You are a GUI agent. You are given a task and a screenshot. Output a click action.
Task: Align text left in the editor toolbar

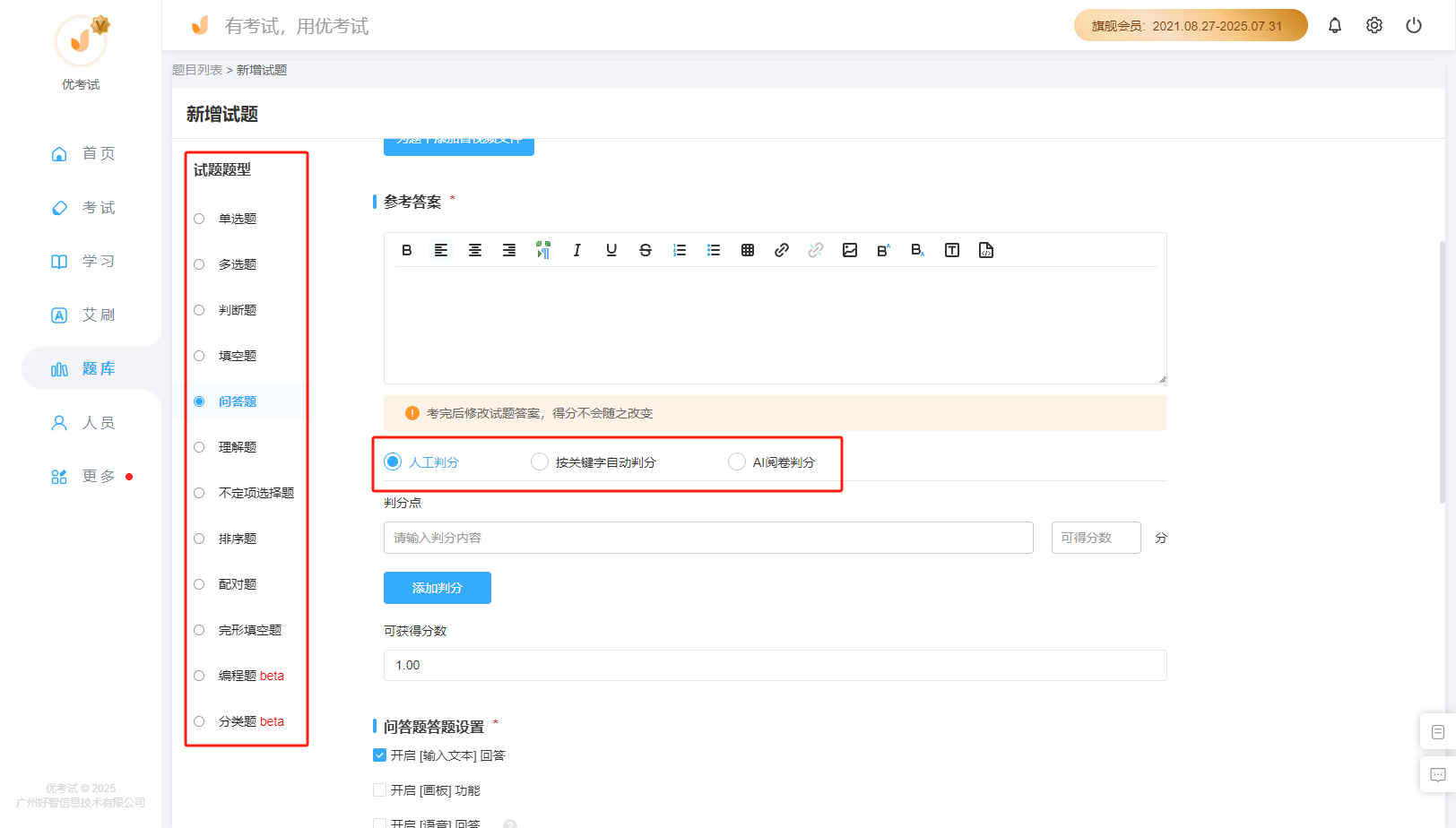pyautogui.click(x=441, y=250)
